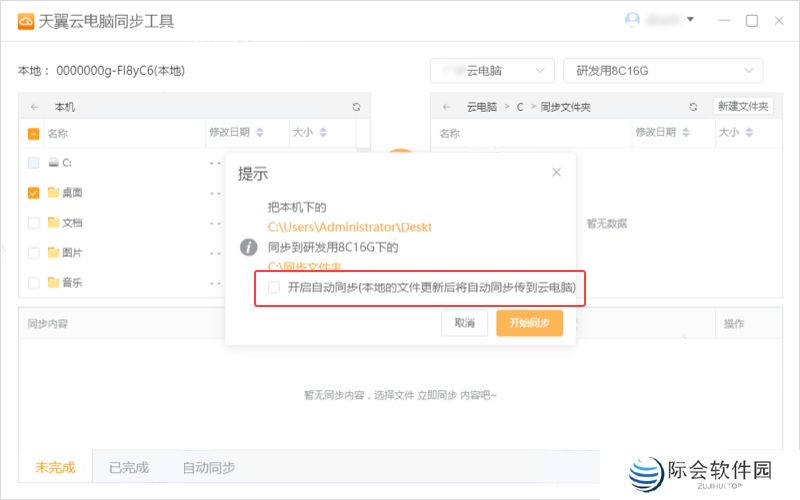Refresh the cloud folder file list
Image resolution: width=800 pixels, height=500 pixels.
click(x=693, y=107)
